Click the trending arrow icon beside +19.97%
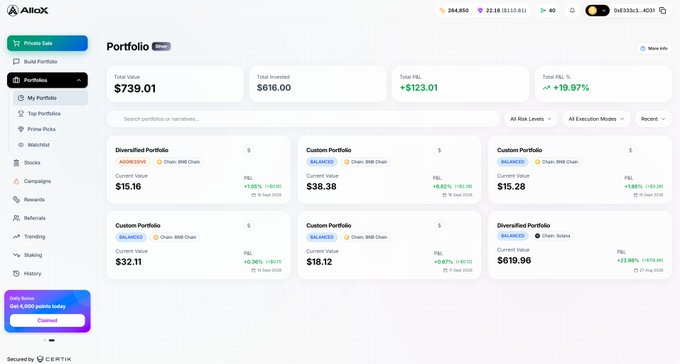The height and width of the screenshot is (364, 680). (x=546, y=88)
